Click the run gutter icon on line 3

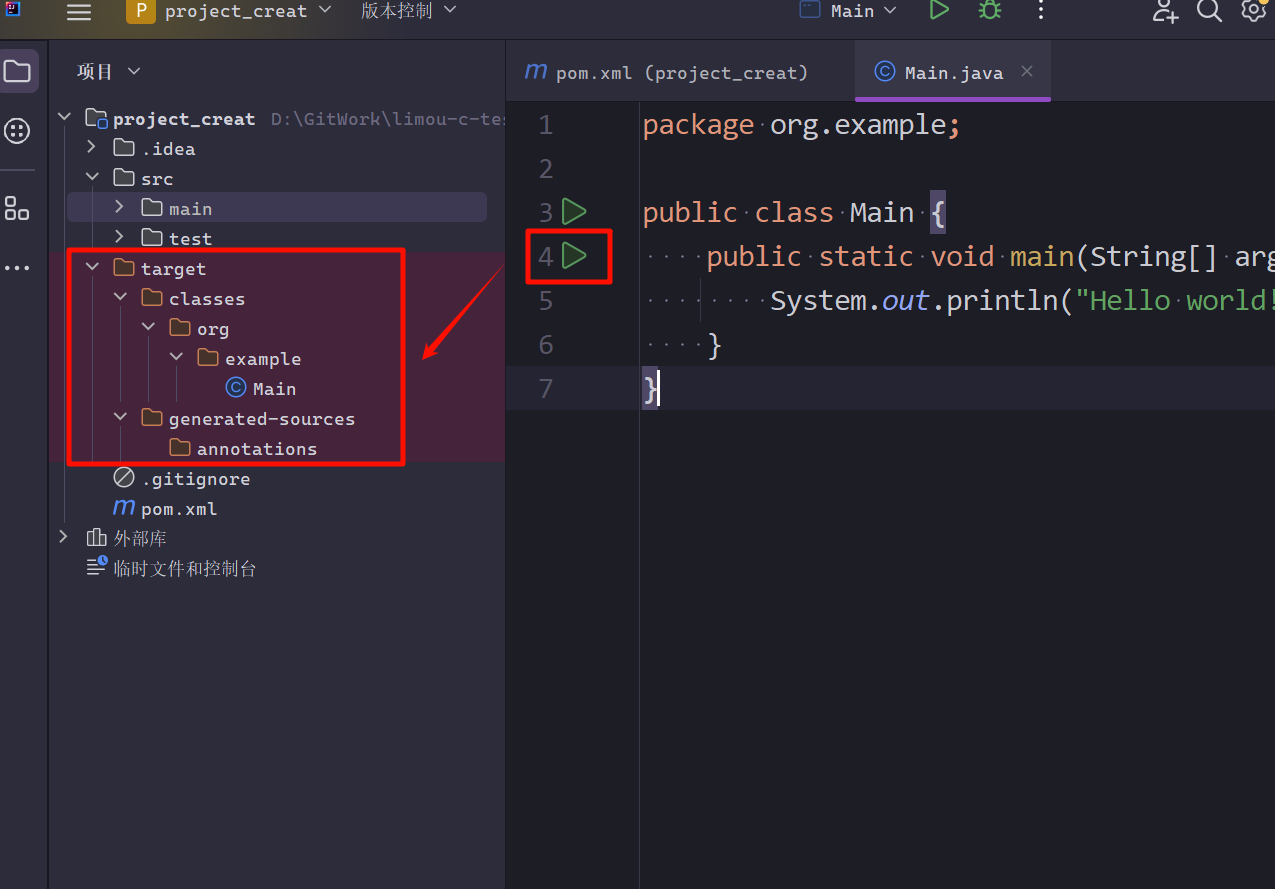pyautogui.click(x=574, y=212)
